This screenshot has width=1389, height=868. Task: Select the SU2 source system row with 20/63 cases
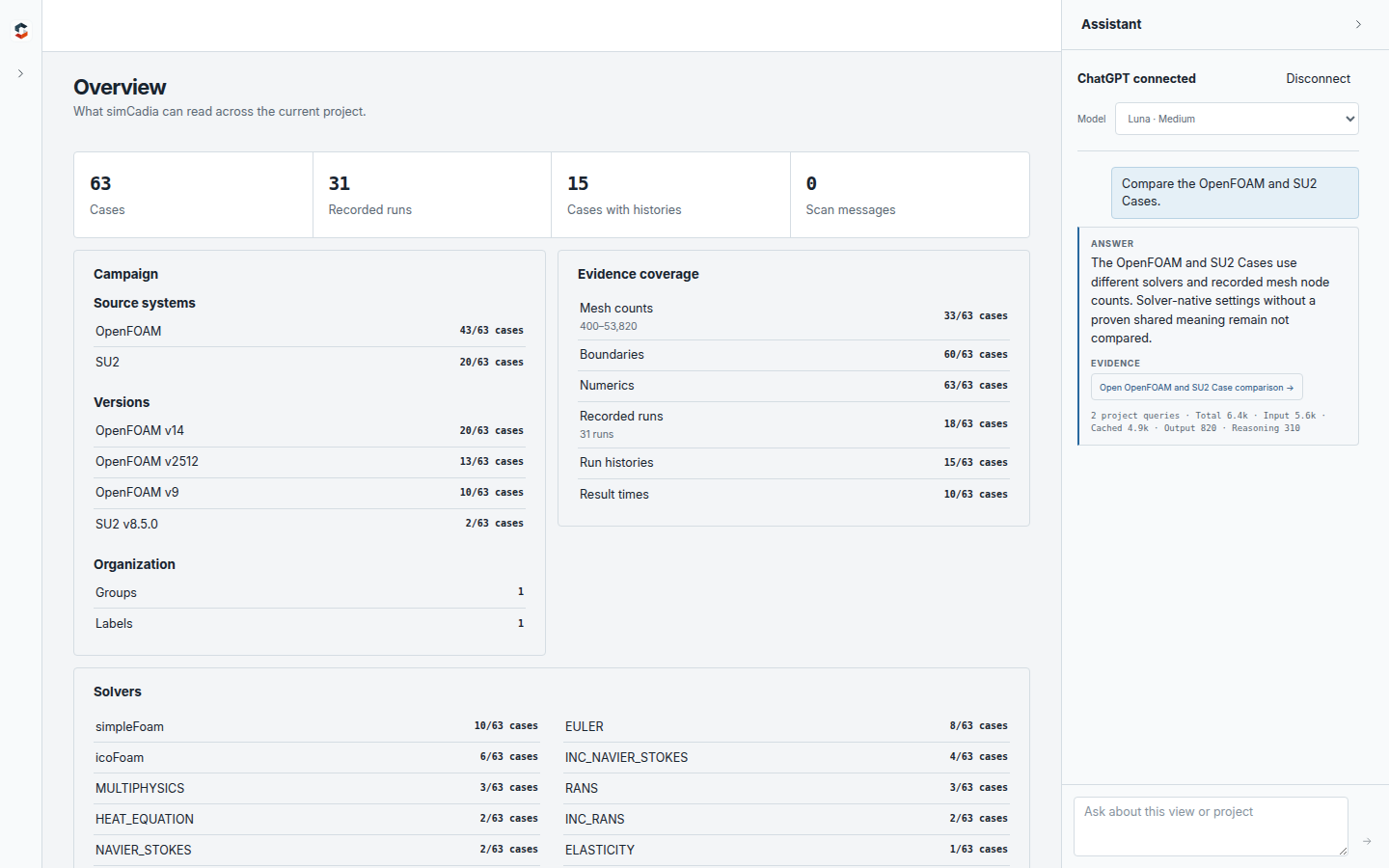click(310, 362)
